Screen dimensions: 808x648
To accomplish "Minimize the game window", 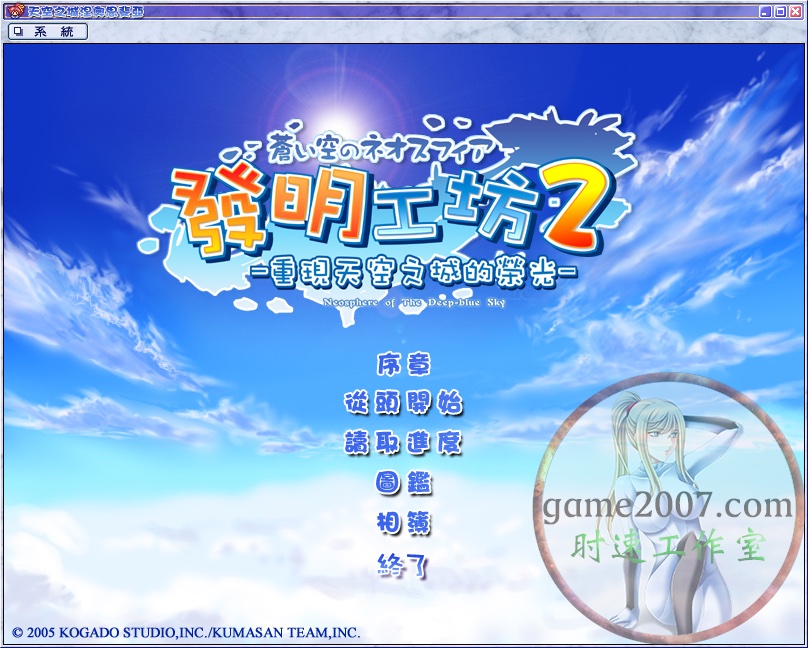I will point(765,11).
